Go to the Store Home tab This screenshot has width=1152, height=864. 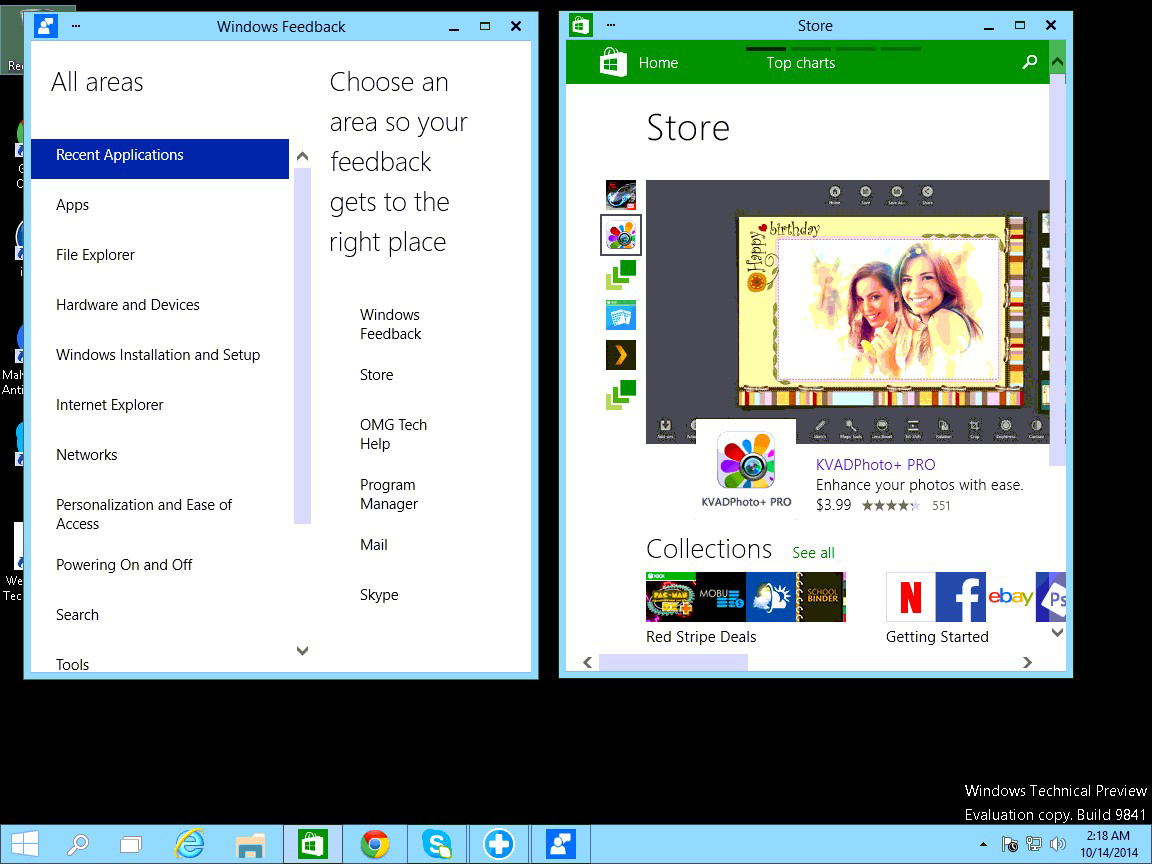point(658,63)
